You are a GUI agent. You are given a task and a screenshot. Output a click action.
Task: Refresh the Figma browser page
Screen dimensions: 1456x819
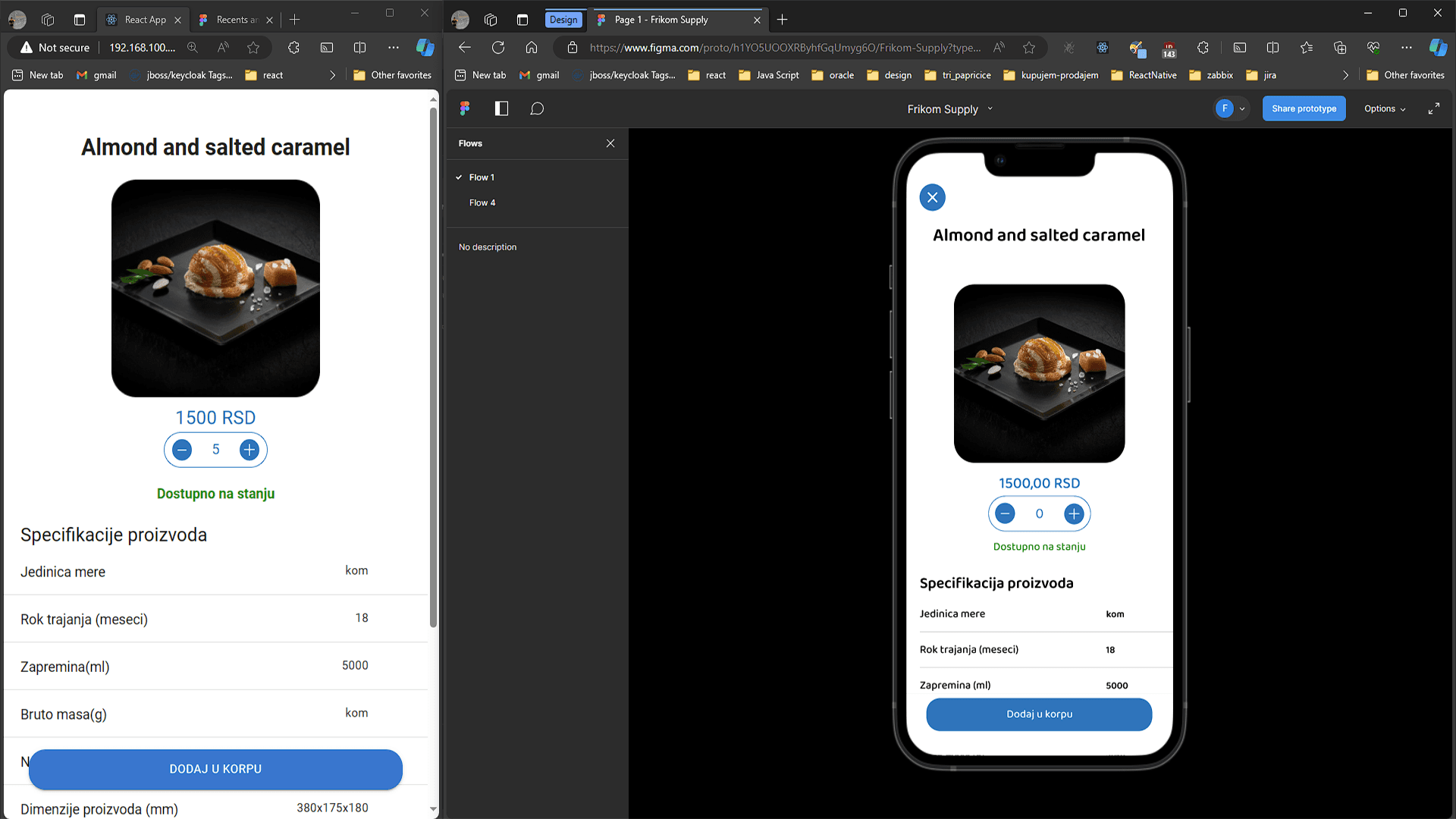[498, 47]
